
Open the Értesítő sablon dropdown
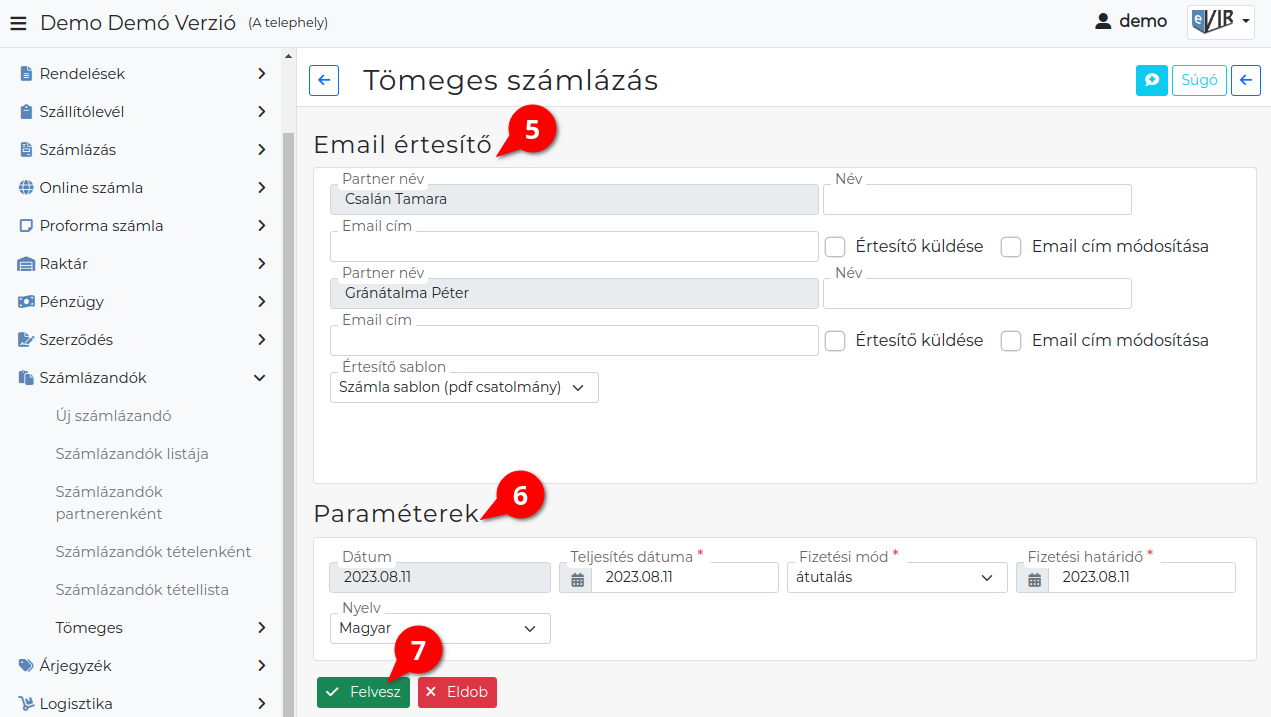point(464,388)
